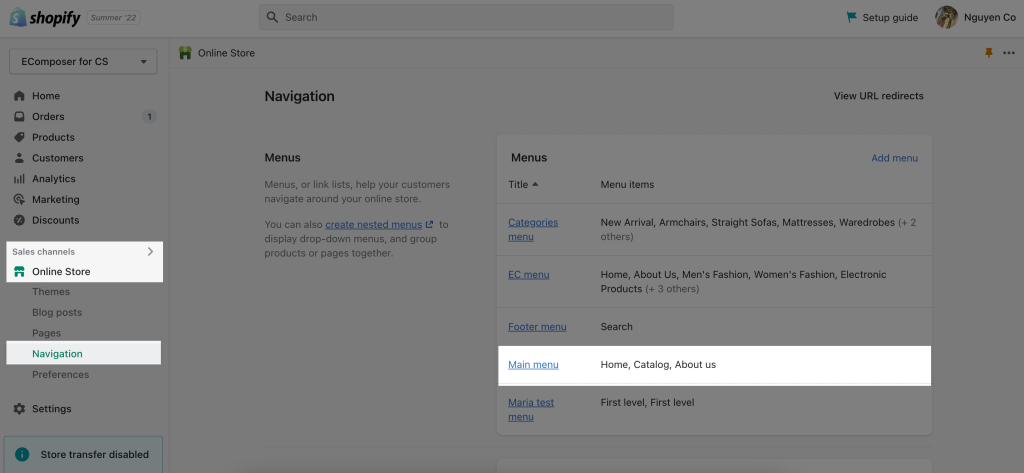Click the 'First level, First level' text
Image resolution: width=1024 pixels, height=473 pixels.
click(647, 402)
